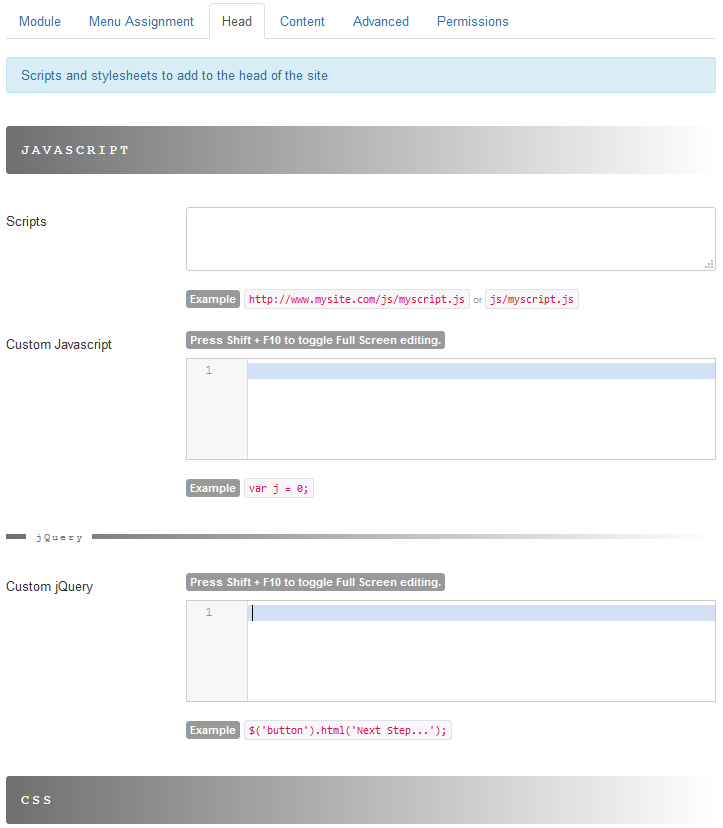This screenshot has height=828, width=723.
Task: Click the Full Screen hint above Javascript editor
Action: [x=315, y=340]
